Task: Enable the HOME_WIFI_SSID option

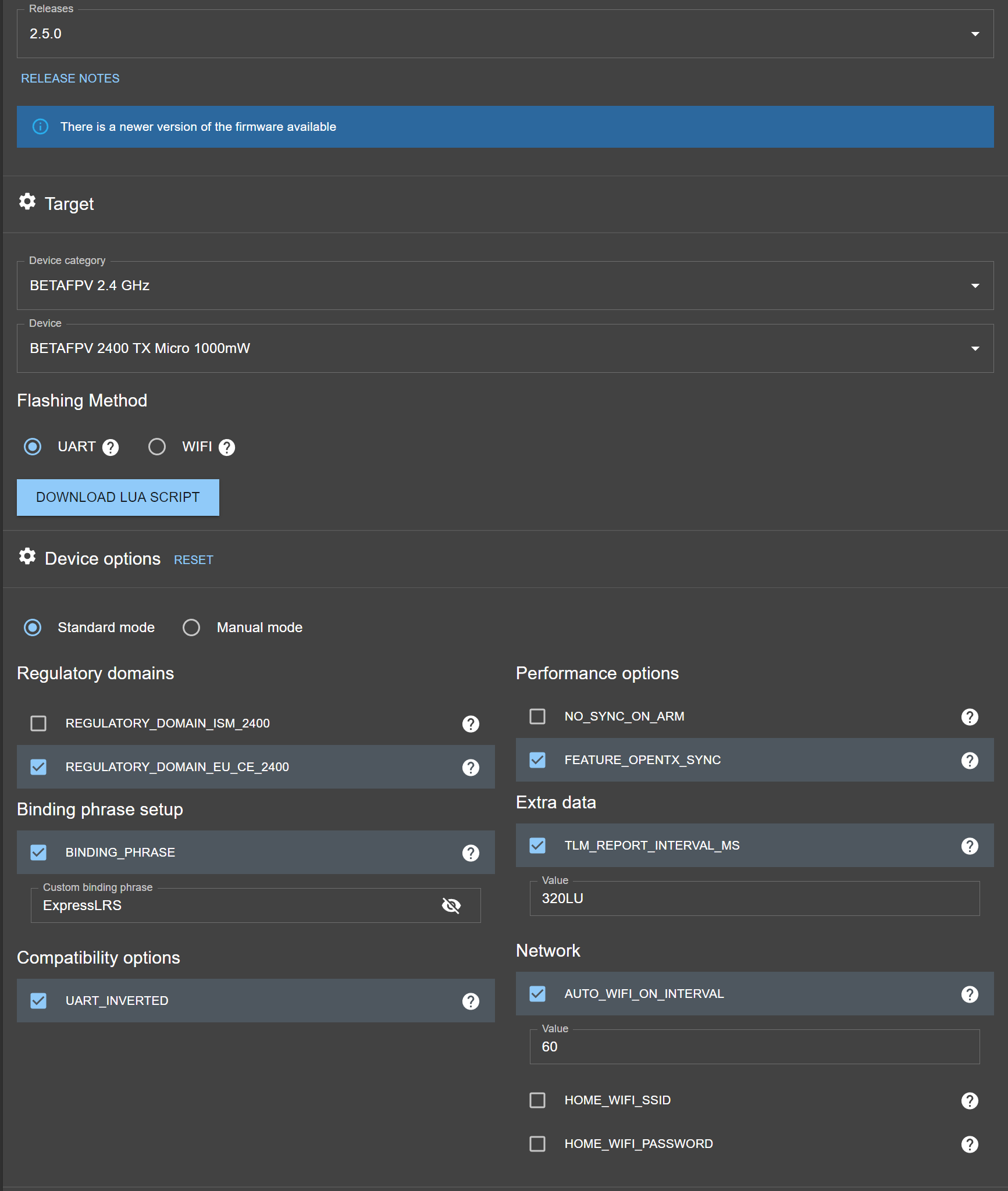Action: (537, 1100)
